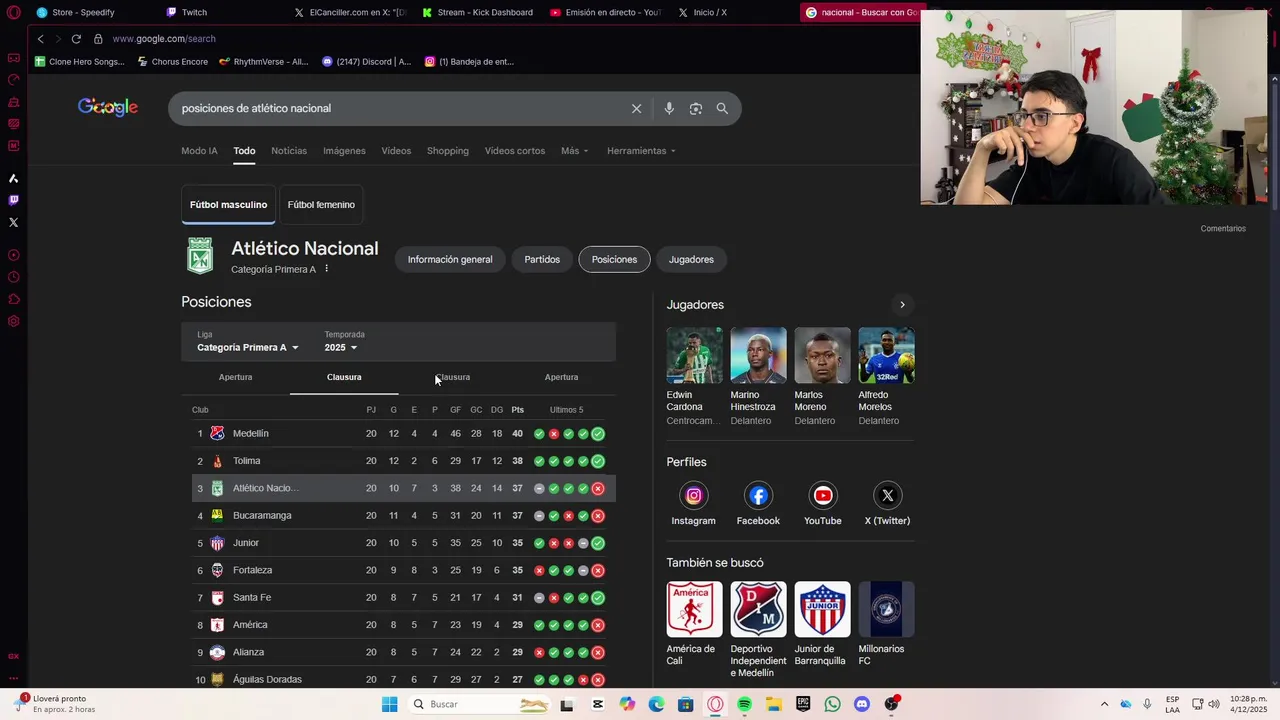Switch to the first Apertura standings tab
1280x720 pixels.
coord(236,377)
